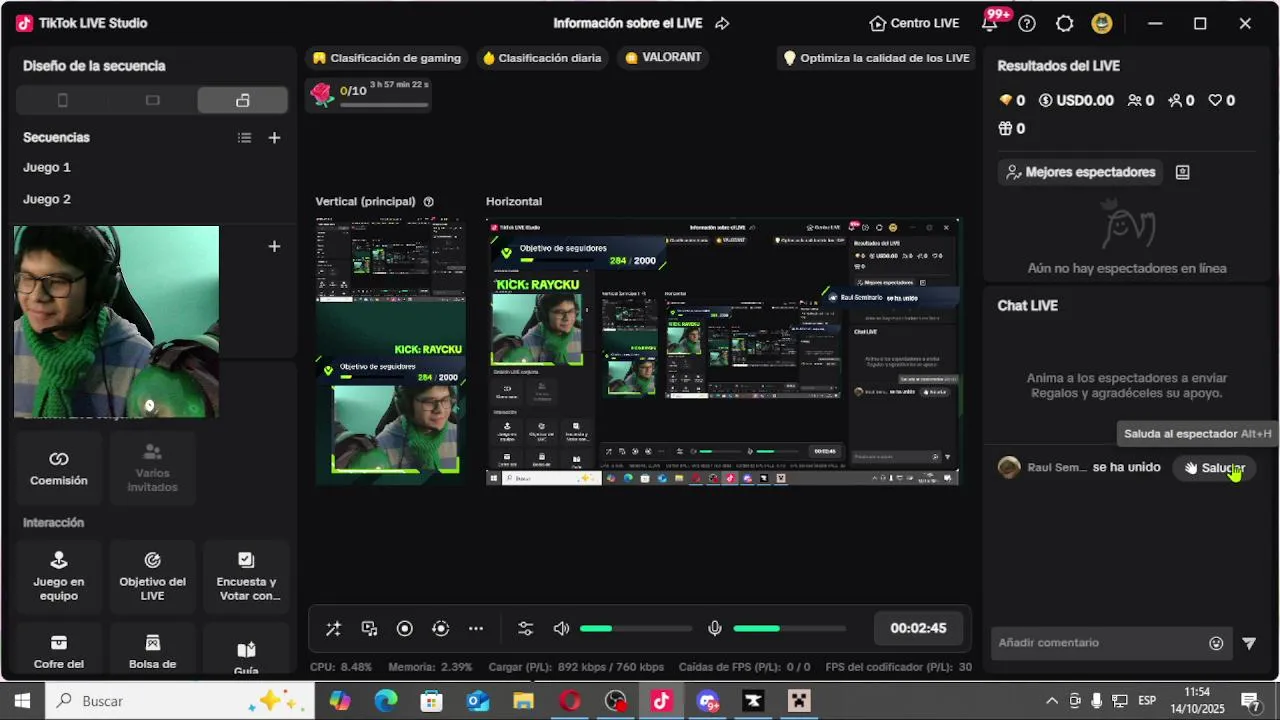Click Saludar to greet the viewer
1280x720 pixels.
tap(1215, 468)
